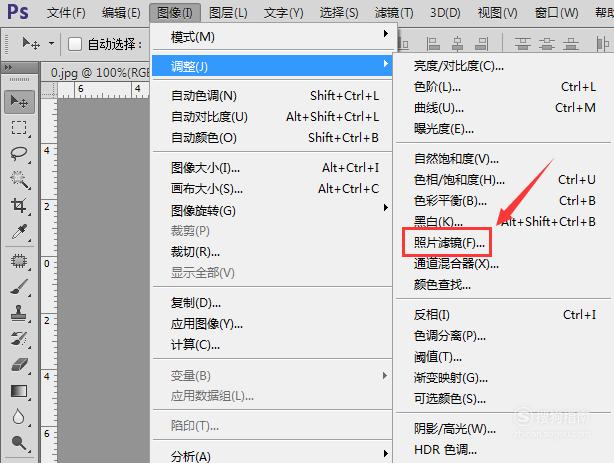
Task: Open the tool preset picker arrow
Action: pyautogui.click(x=51, y=43)
